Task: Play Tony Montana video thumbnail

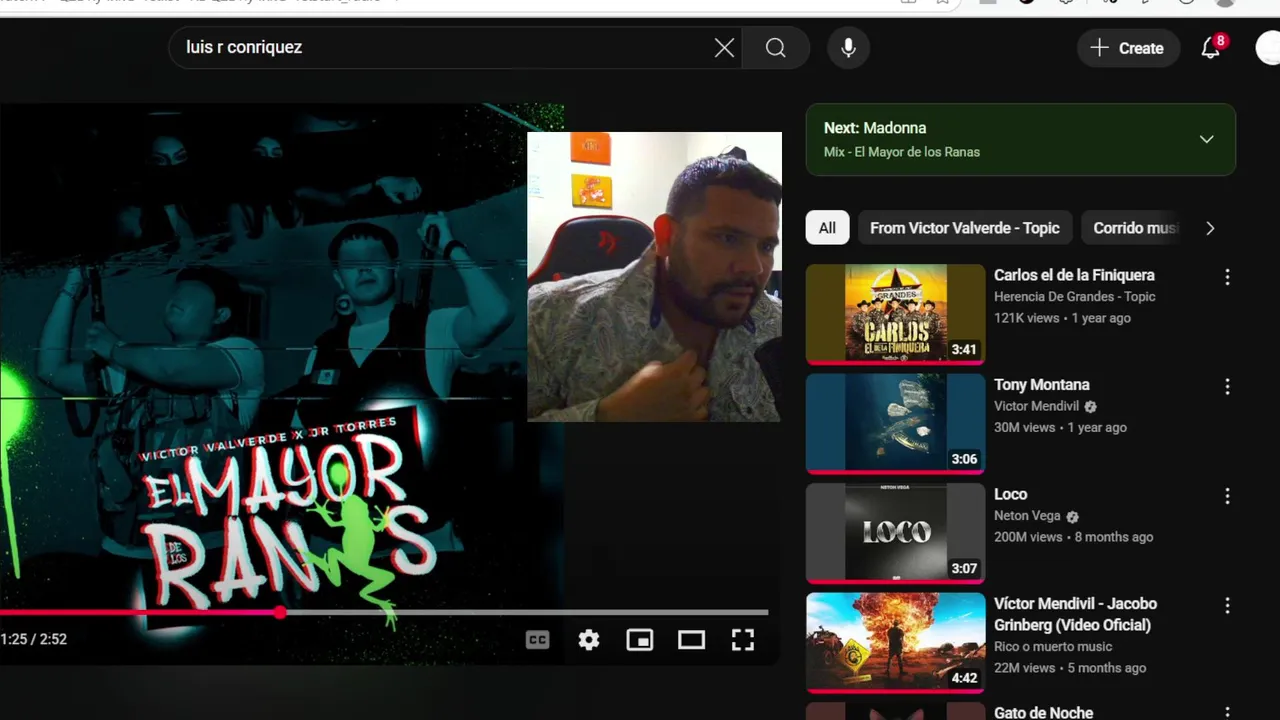Action: pyautogui.click(x=895, y=424)
